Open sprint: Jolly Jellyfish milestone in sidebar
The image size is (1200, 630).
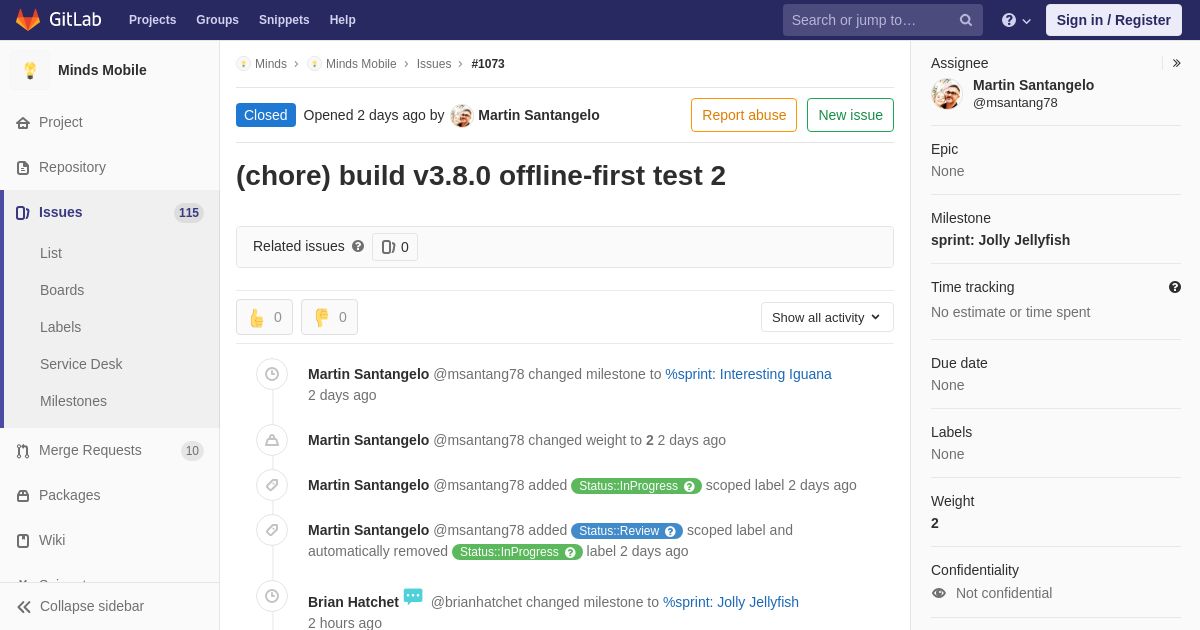[1000, 240]
